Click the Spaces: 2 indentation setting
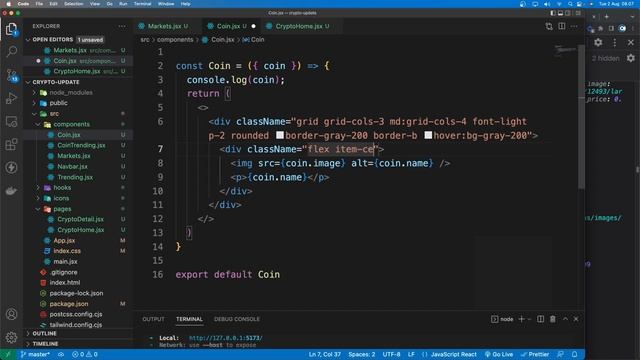 point(362,354)
